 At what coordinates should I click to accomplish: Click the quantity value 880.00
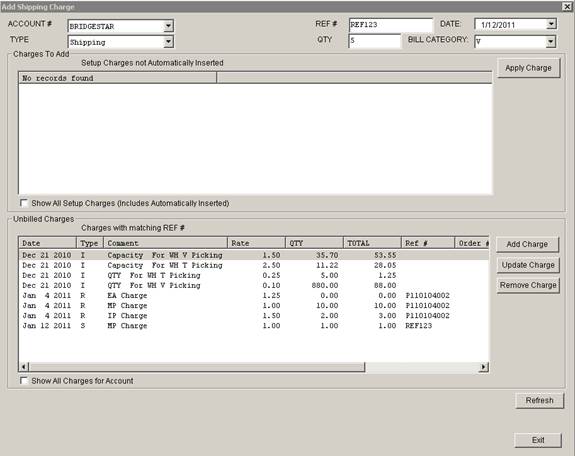[325, 285]
